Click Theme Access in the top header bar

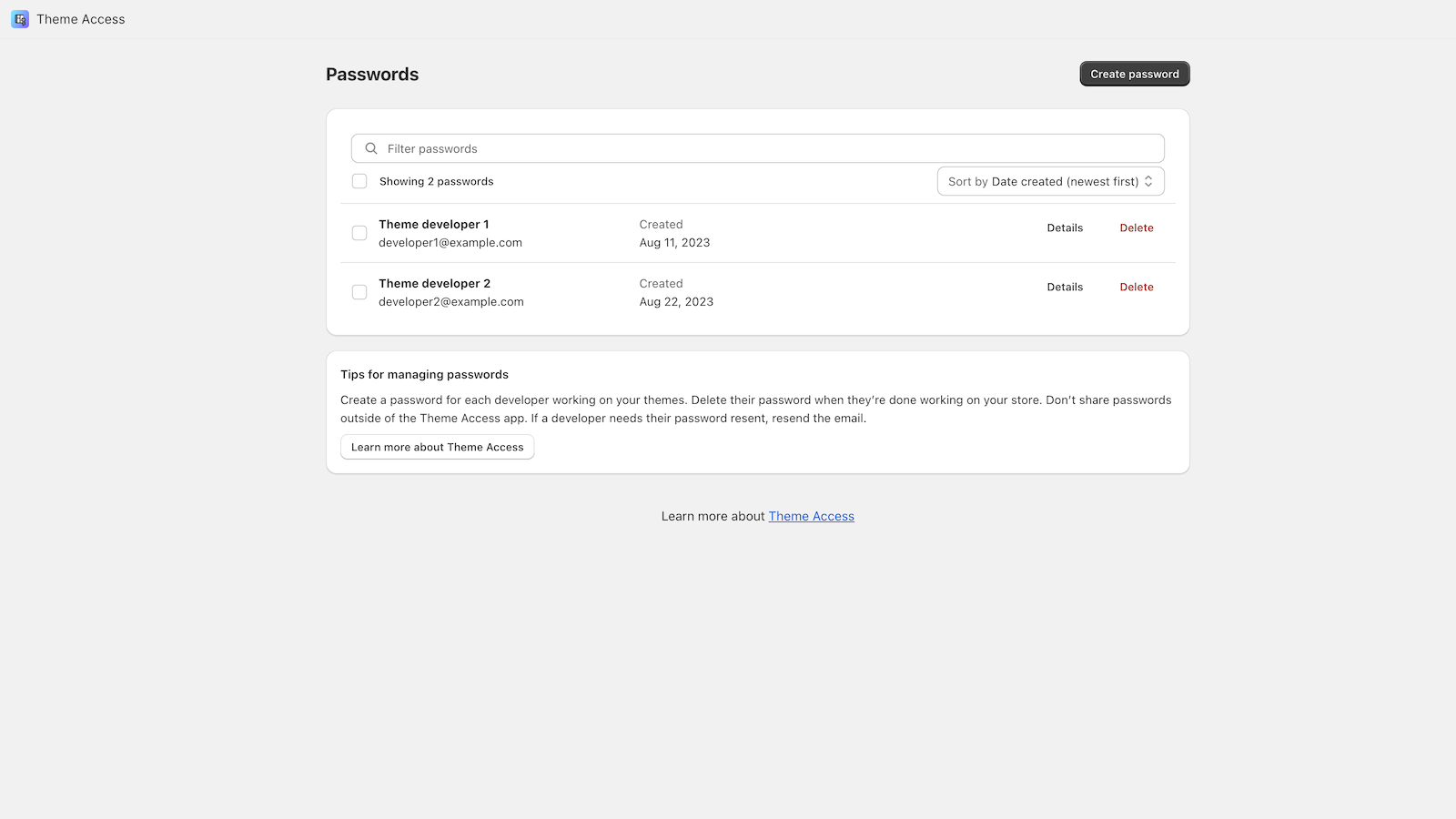(x=81, y=19)
